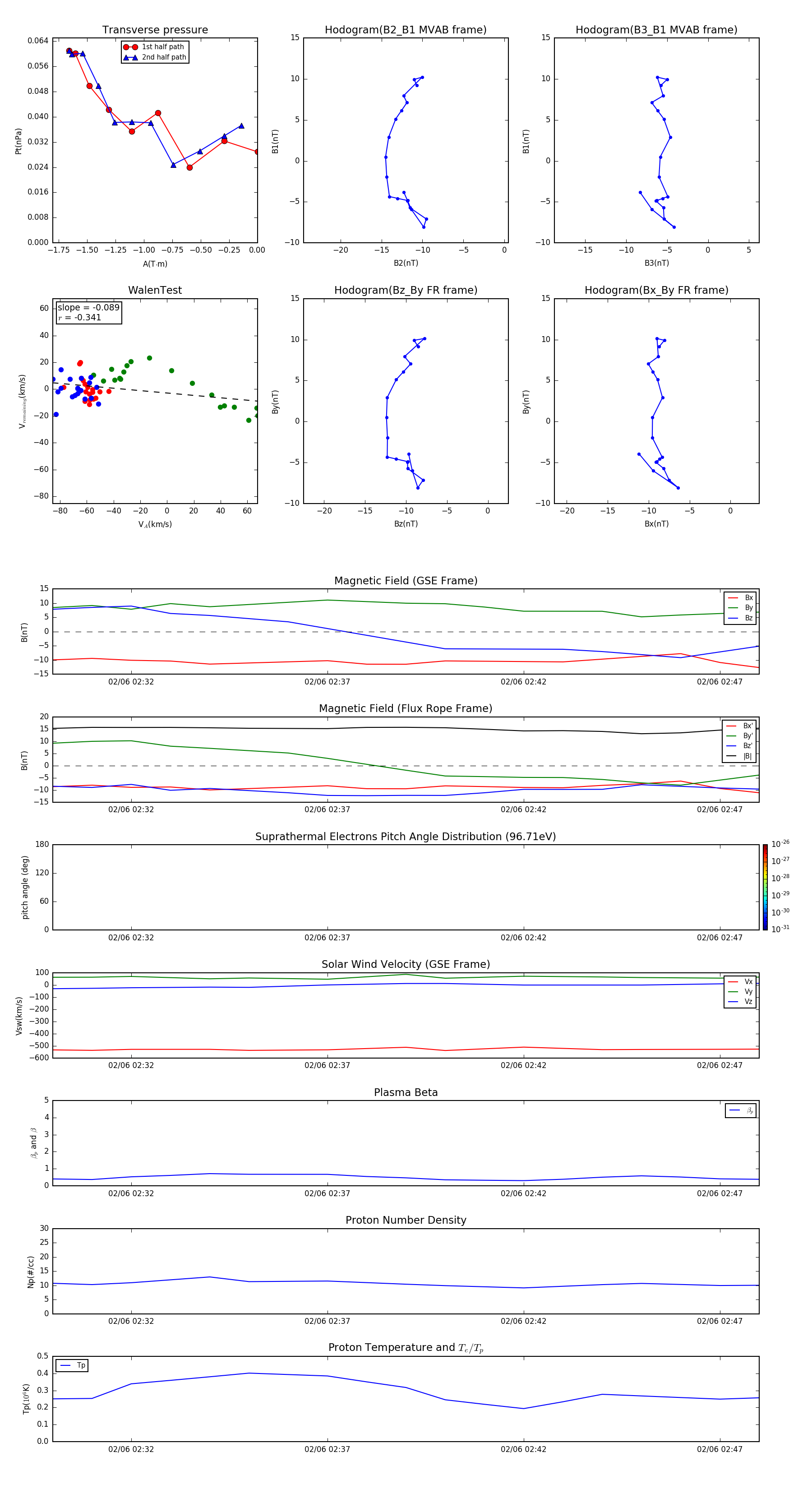Click the 'Hodogram(B3_B1 MVAB frame)' title
The height and width of the screenshot is (1489, 812).
(x=656, y=29)
